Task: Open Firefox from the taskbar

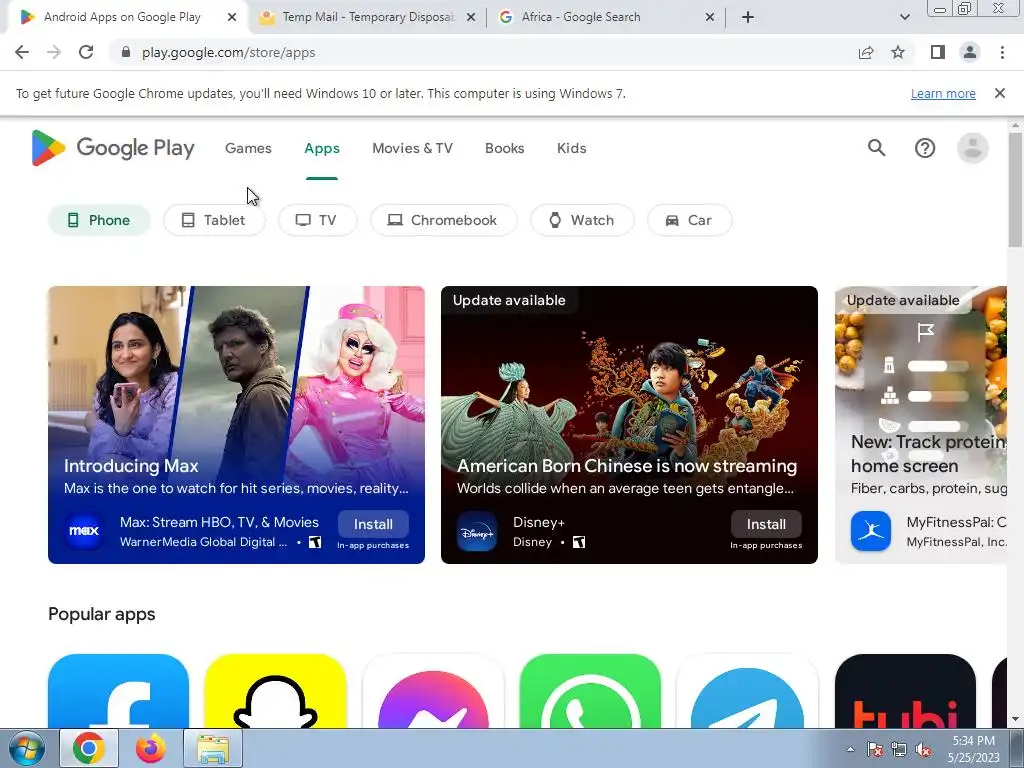Action: (150, 748)
